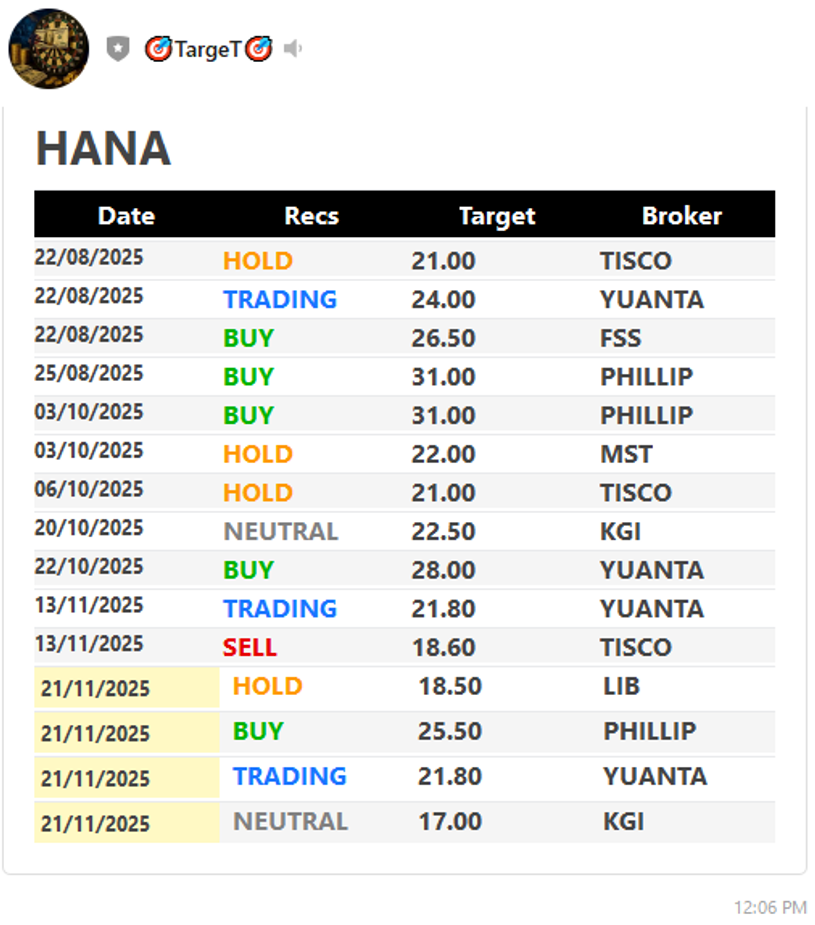Open the TargeT channel name
This screenshot has width=815, height=925.
click(x=208, y=49)
